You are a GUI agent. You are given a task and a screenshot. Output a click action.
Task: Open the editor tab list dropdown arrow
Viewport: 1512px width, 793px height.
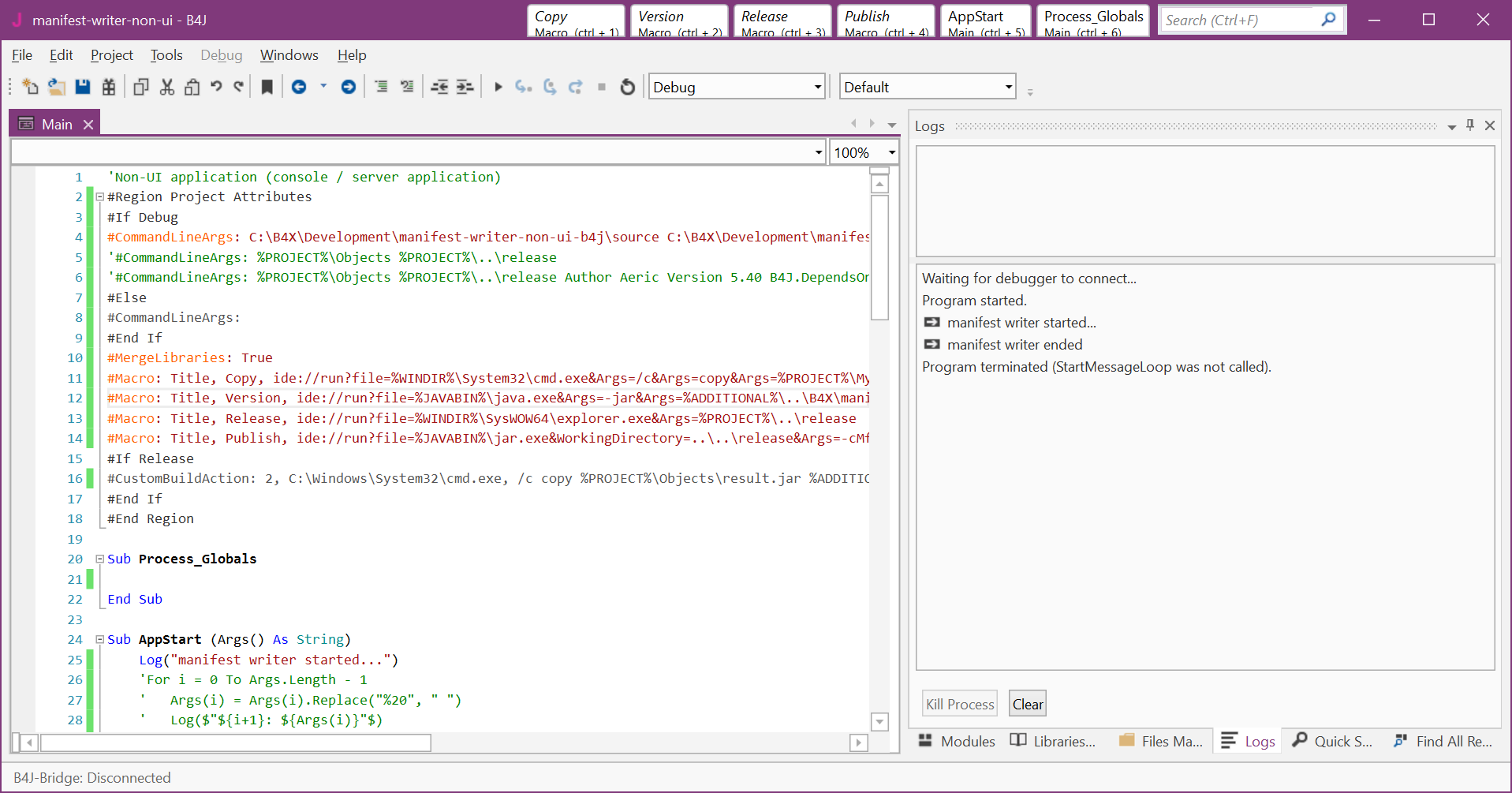click(x=892, y=125)
